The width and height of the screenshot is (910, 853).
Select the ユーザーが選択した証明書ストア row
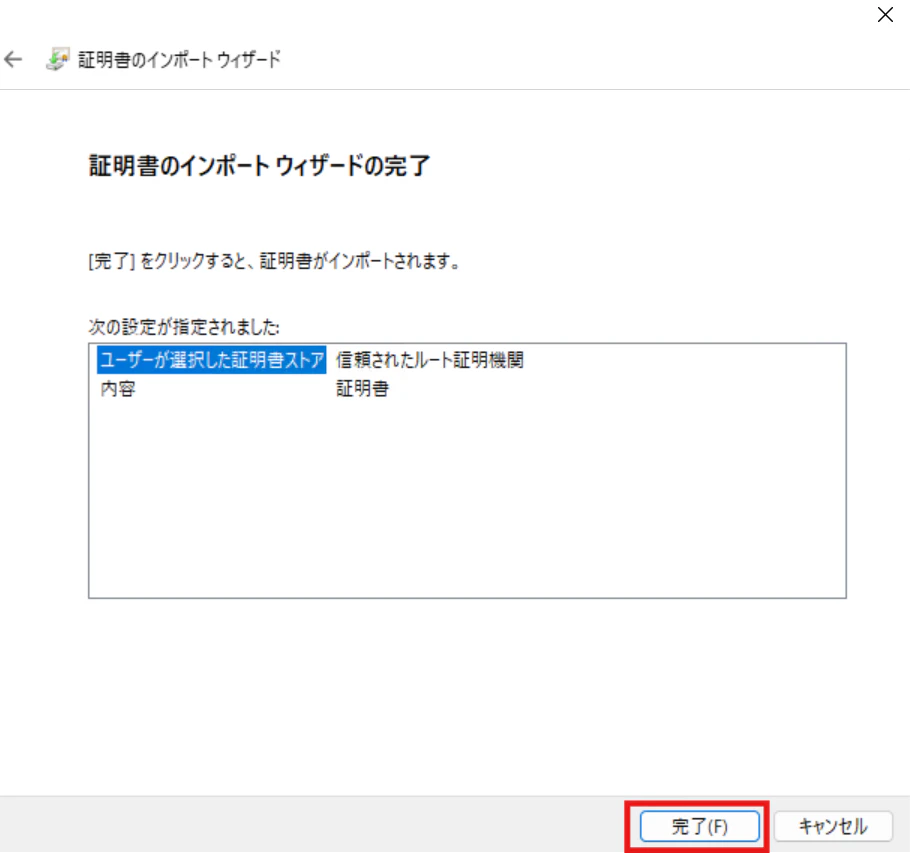click(x=212, y=360)
